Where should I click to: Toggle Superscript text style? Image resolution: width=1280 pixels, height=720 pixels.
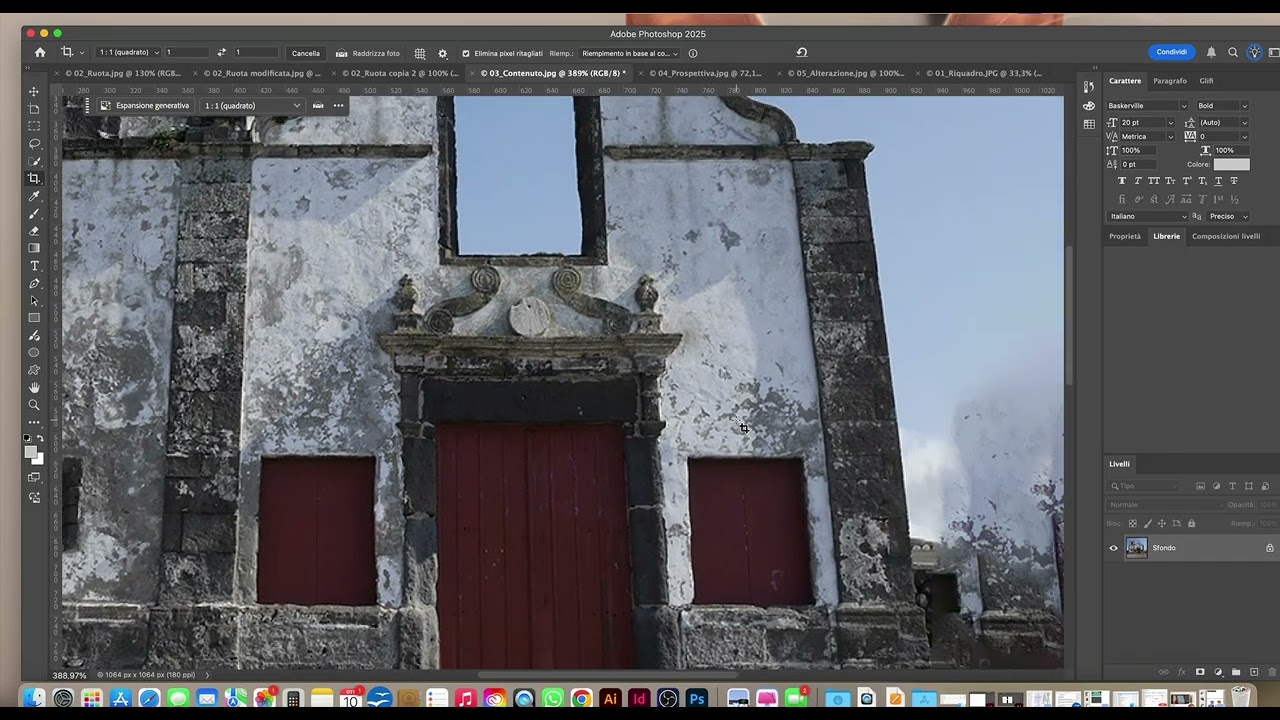tap(1187, 181)
